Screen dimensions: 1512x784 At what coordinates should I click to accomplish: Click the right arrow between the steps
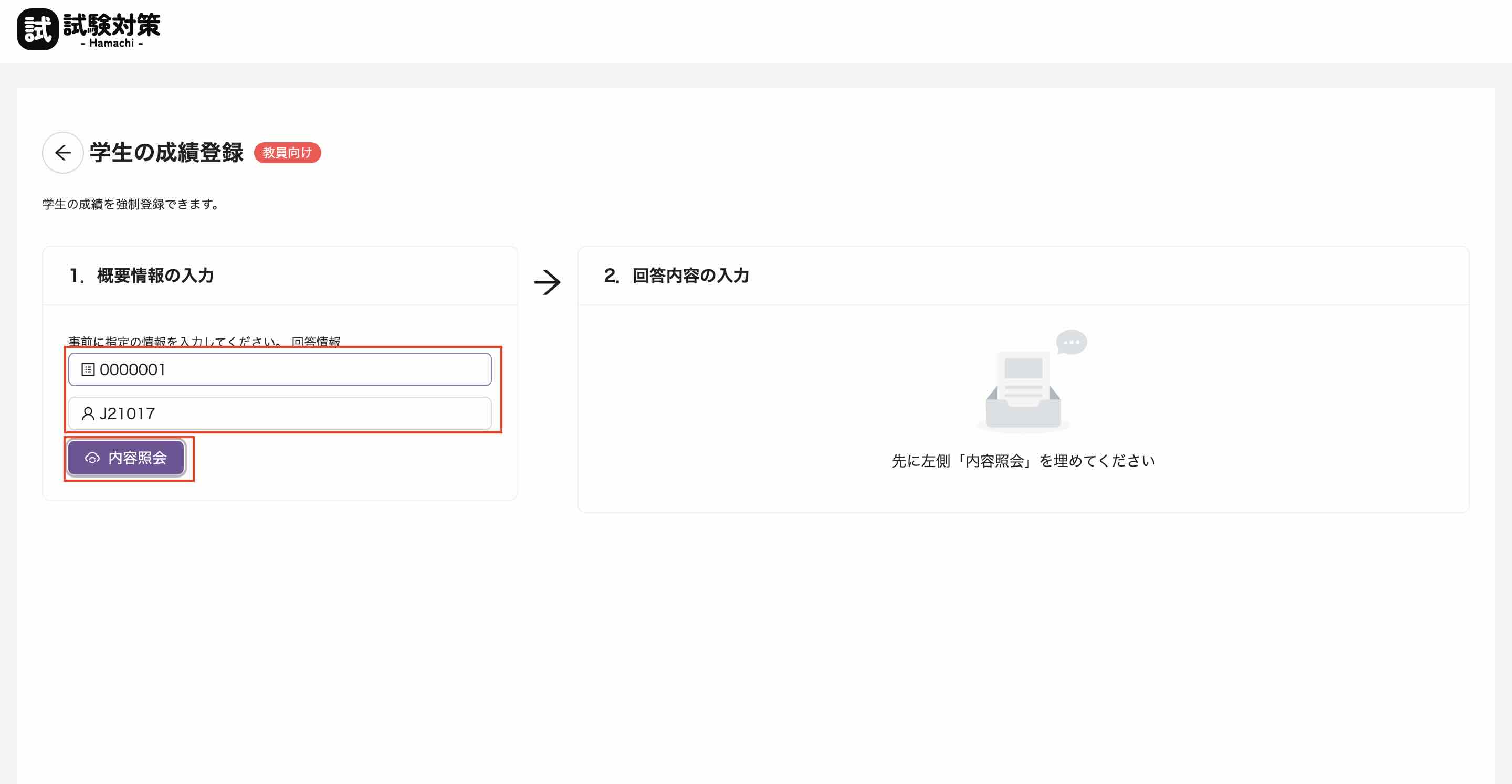click(x=547, y=282)
